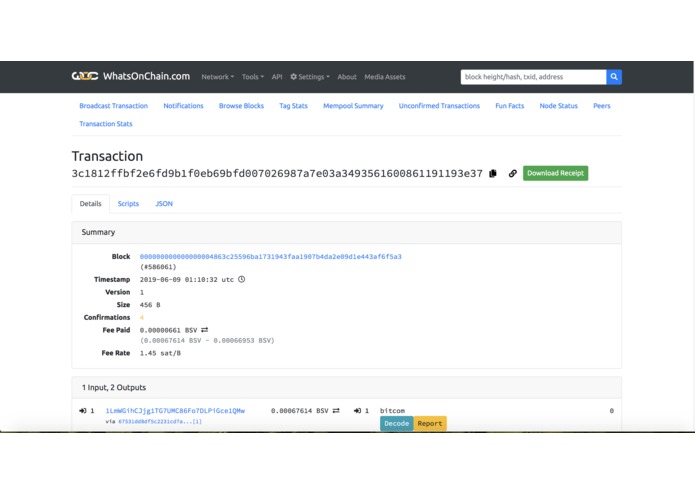The height and width of the screenshot is (494, 695).
Task: Click the output arrow icon before bitcom
Action: (x=357, y=410)
